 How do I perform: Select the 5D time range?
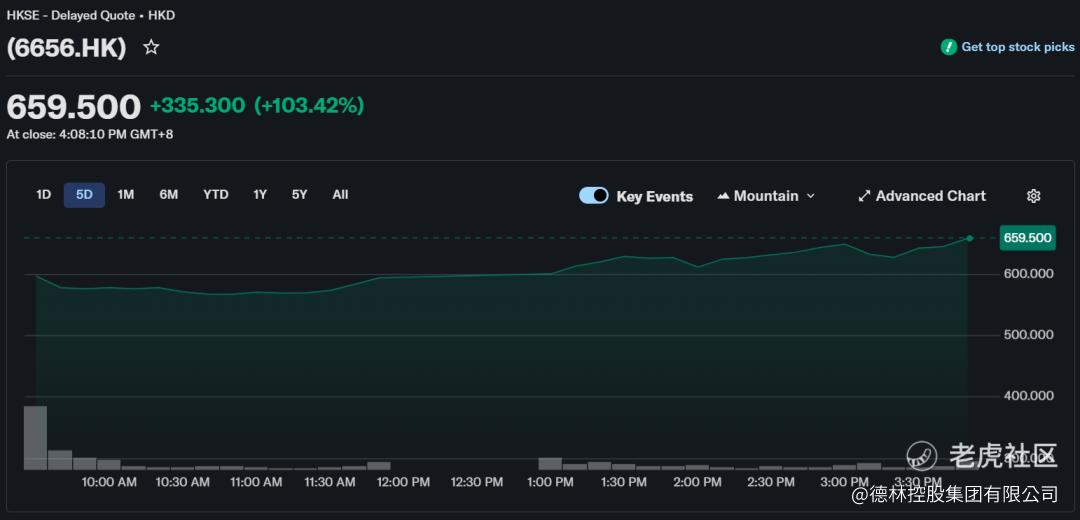pyautogui.click(x=84, y=195)
